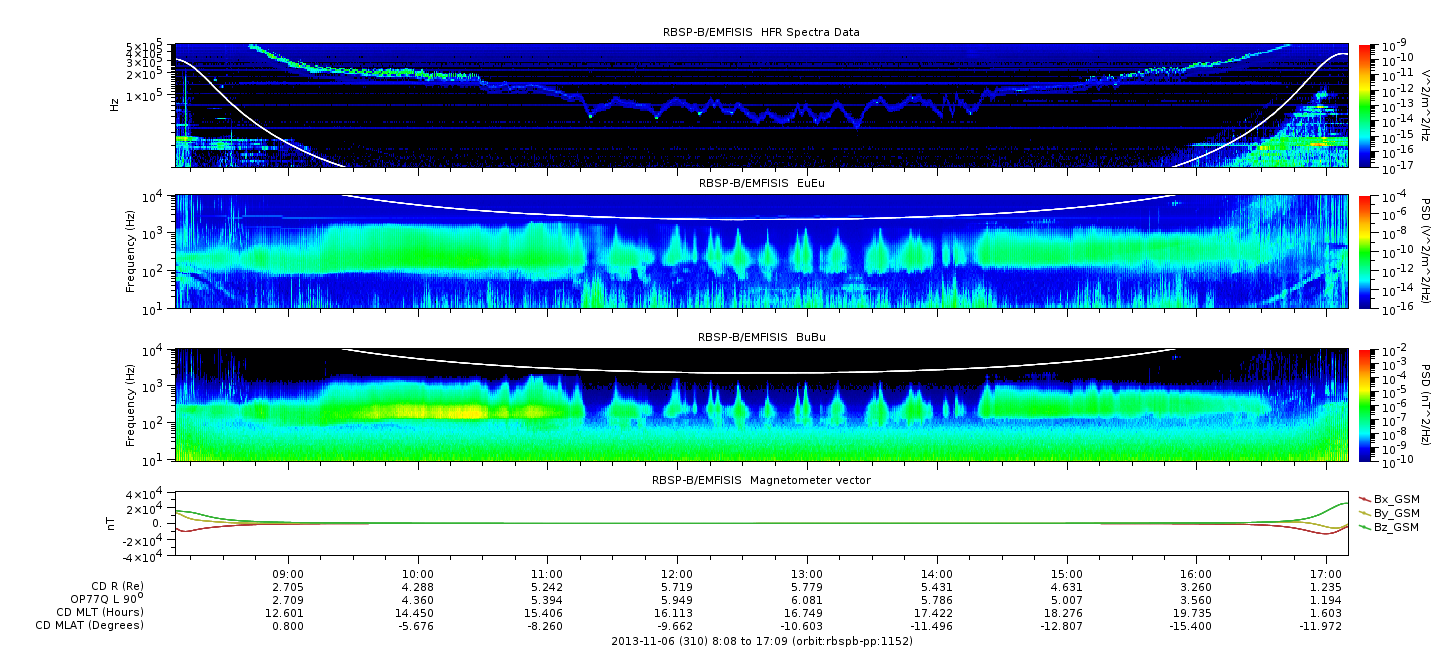
Task: Select the Bx_GSM legend entry
Action: pyautogui.click(x=1395, y=499)
